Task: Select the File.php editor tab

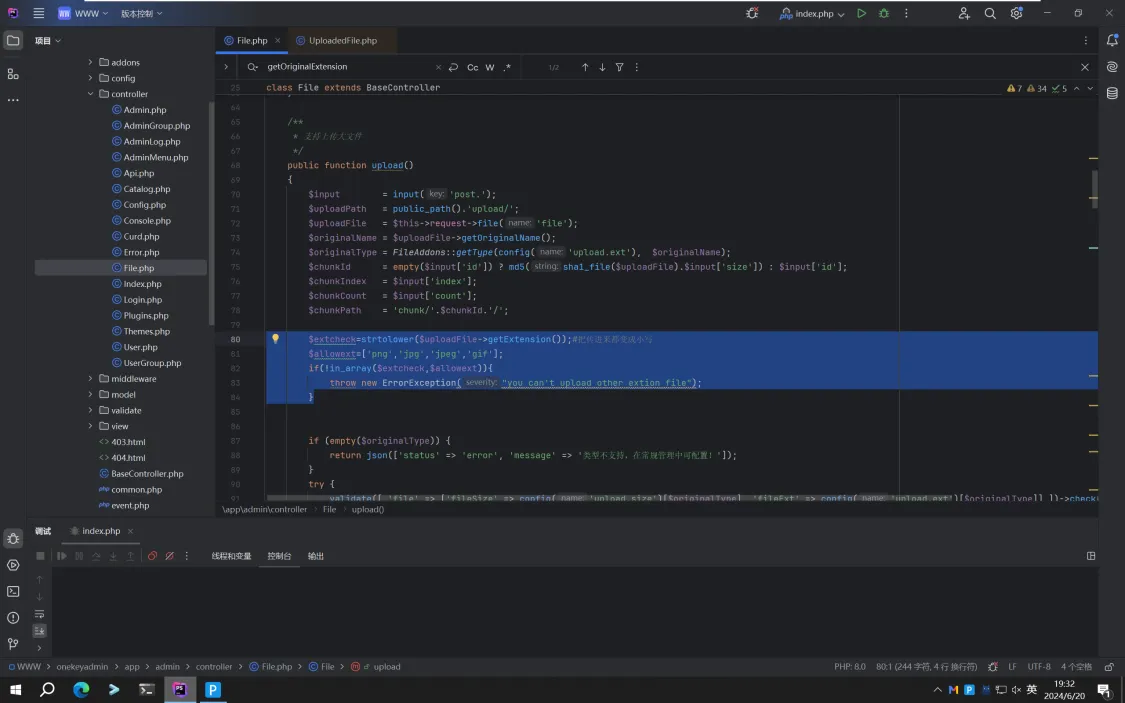Action: [x=251, y=40]
